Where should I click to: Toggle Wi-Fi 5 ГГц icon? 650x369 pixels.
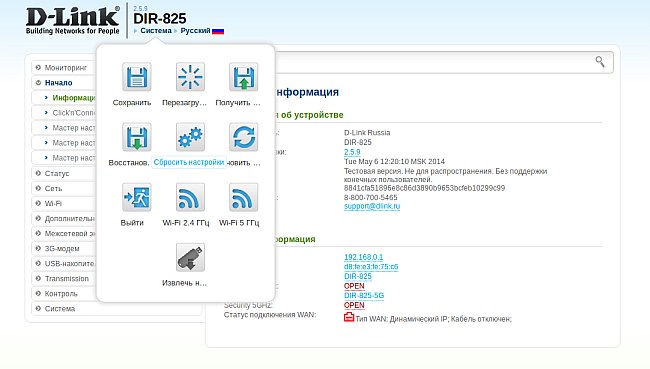[x=244, y=197]
